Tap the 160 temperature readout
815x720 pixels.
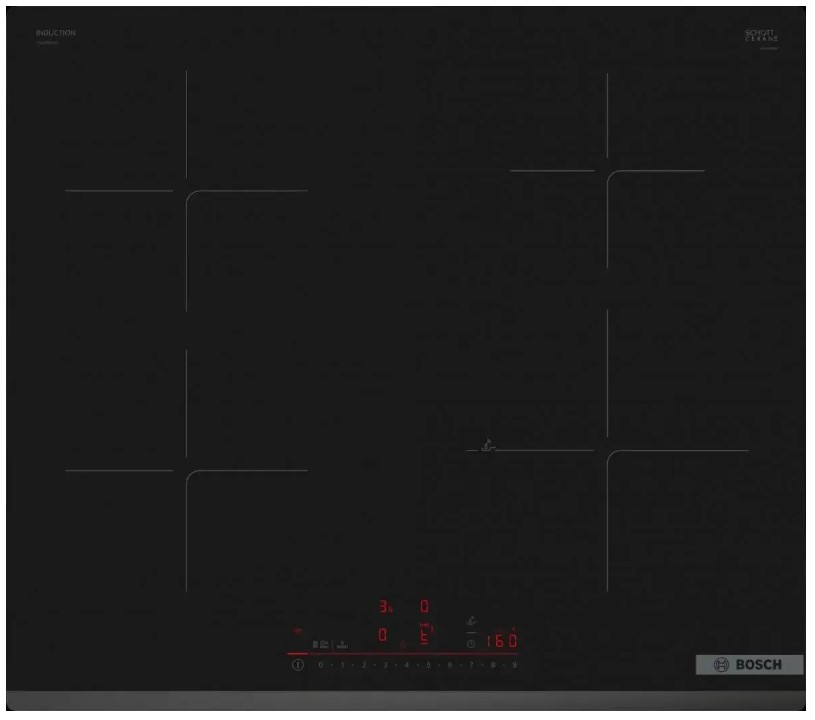[x=500, y=642]
